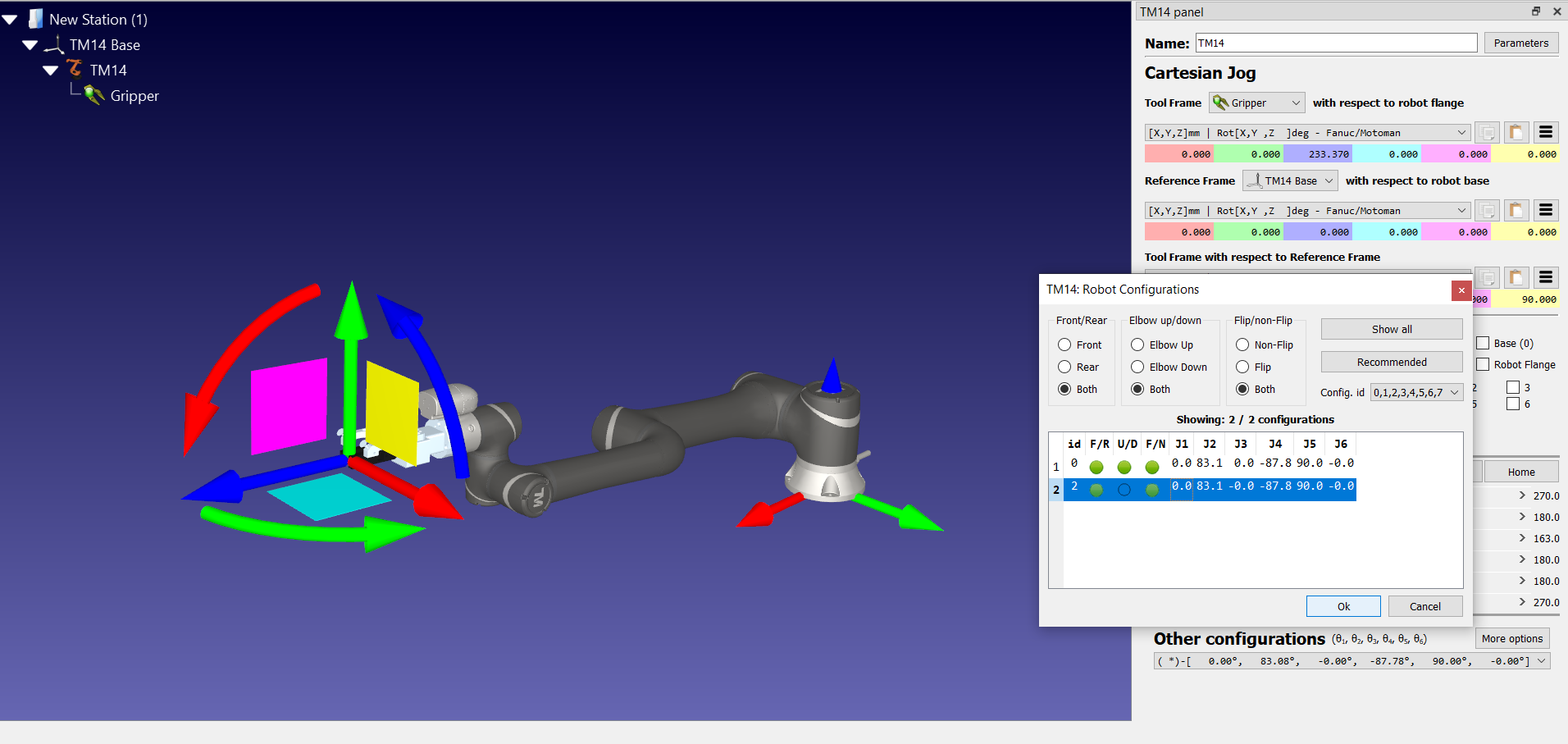Click the paste icon in Tool Frame row
Image resolution: width=1568 pixels, height=744 pixels.
pyautogui.click(x=1516, y=133)
